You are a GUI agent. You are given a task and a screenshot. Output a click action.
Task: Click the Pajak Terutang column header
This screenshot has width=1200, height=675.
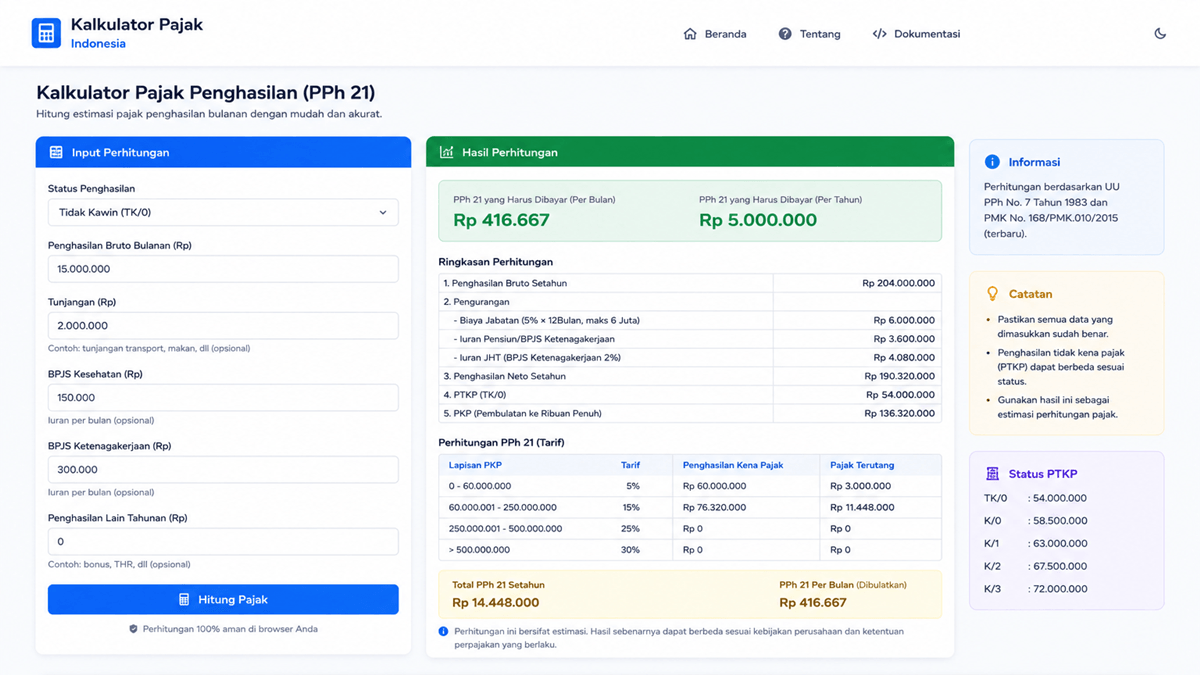coord(862,465)
